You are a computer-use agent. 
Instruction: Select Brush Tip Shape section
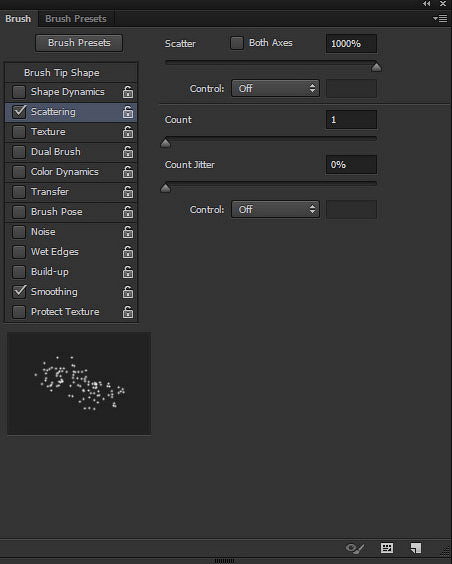[62, 73]
